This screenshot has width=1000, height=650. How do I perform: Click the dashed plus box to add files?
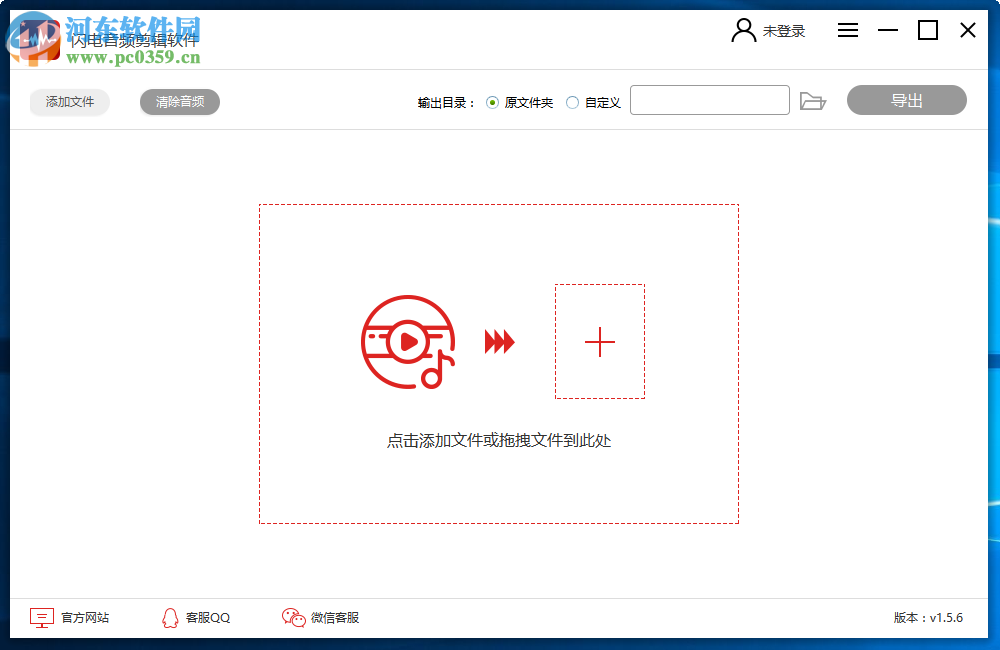coord(599,343)
